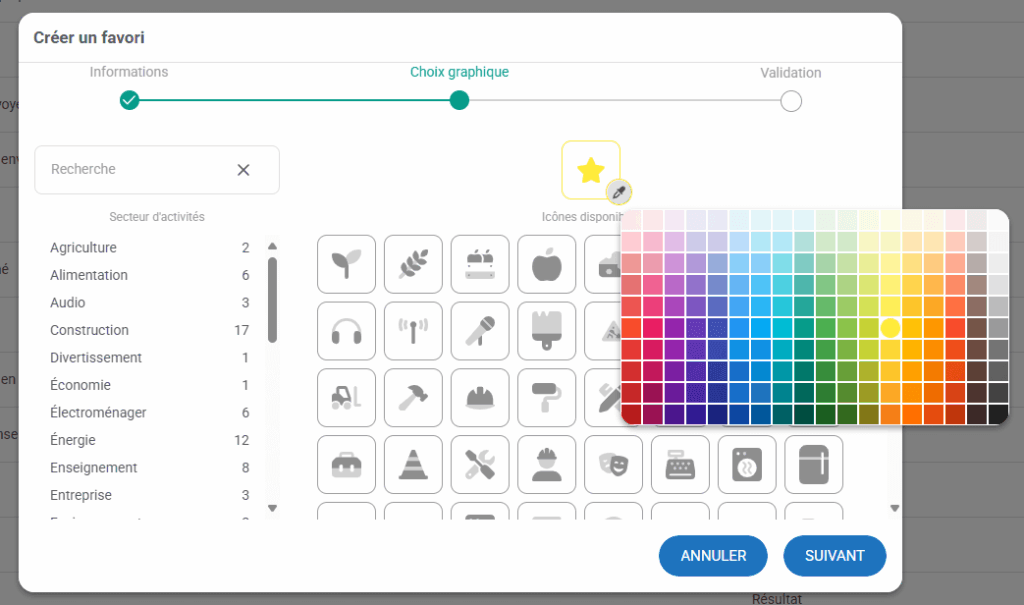The image size is (1024, 605).
Task: Jump to the Validation step circle
Action: (x=790, y=101)
